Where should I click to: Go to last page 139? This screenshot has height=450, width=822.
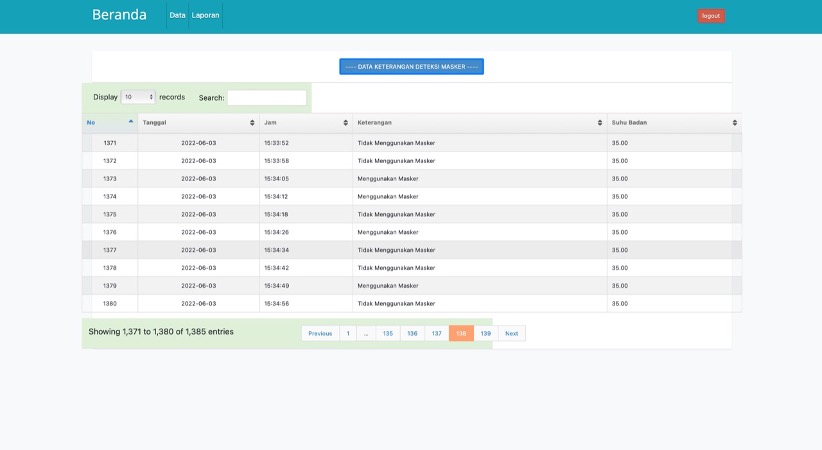(x=486, y=334)
